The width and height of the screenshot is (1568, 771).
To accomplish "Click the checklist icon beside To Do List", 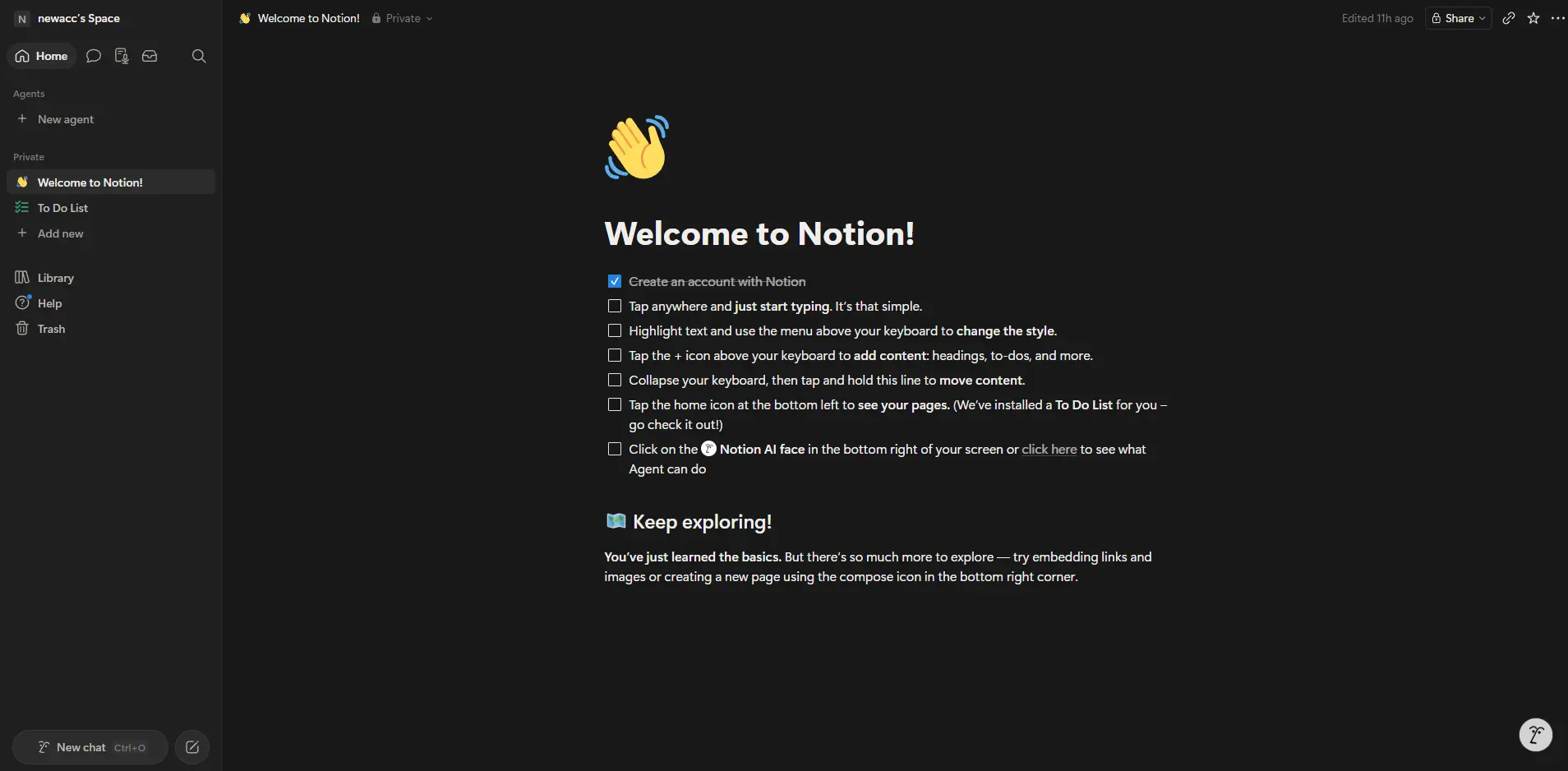I will point(22,208).
